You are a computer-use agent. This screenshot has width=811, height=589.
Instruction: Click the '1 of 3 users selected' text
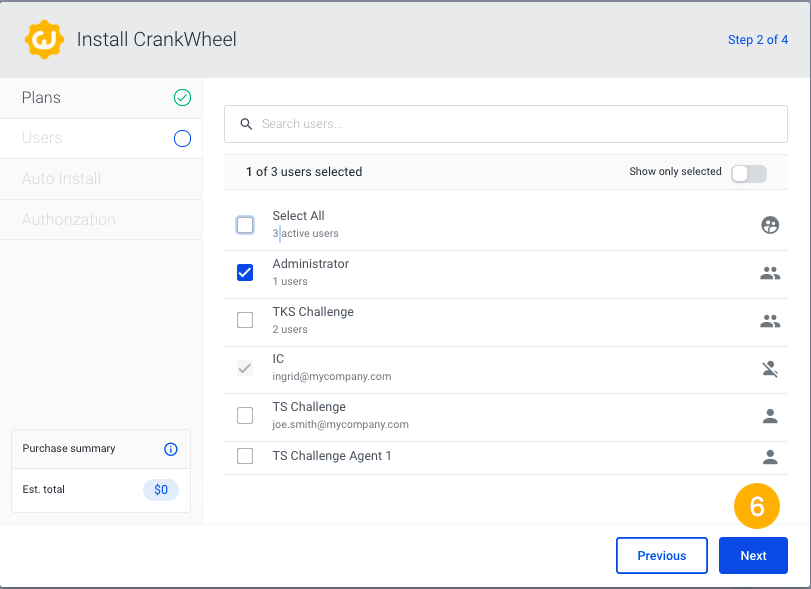coord(304,172)
